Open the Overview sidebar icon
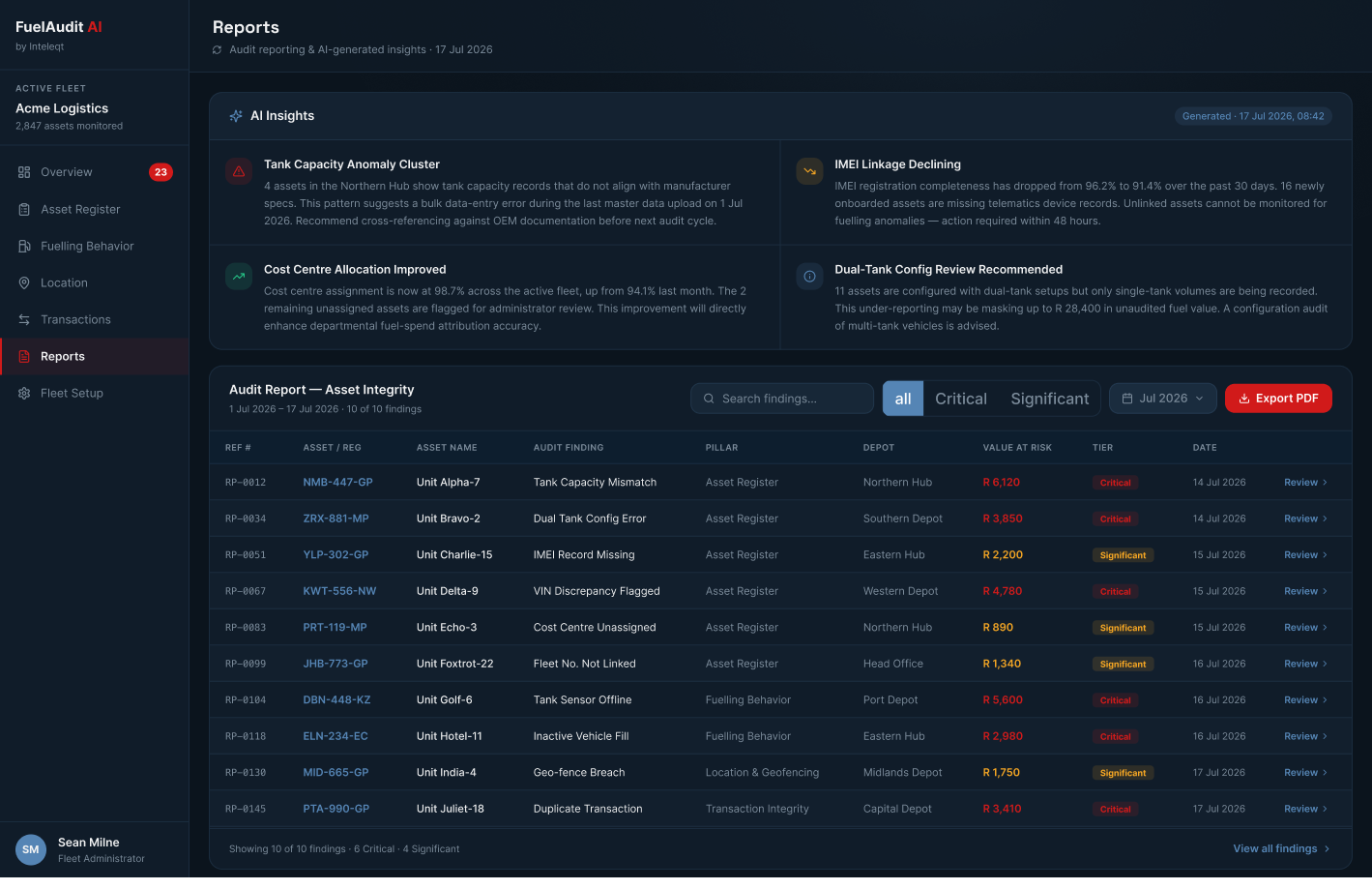This screenshot has height=889, width=1372. coord(24,172)
